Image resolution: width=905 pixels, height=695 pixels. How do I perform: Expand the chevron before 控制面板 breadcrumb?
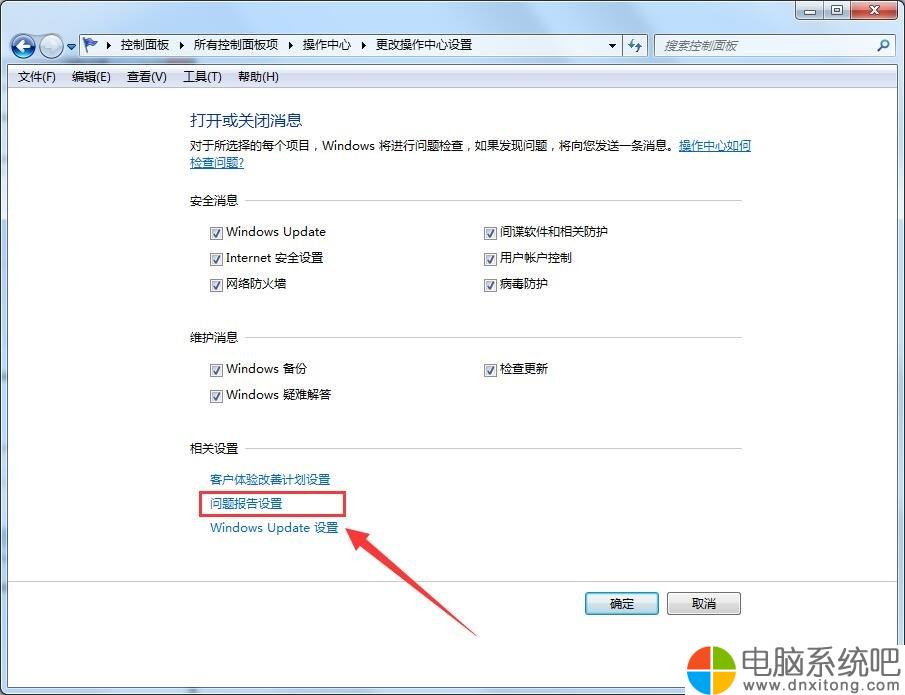coord(109,45)
